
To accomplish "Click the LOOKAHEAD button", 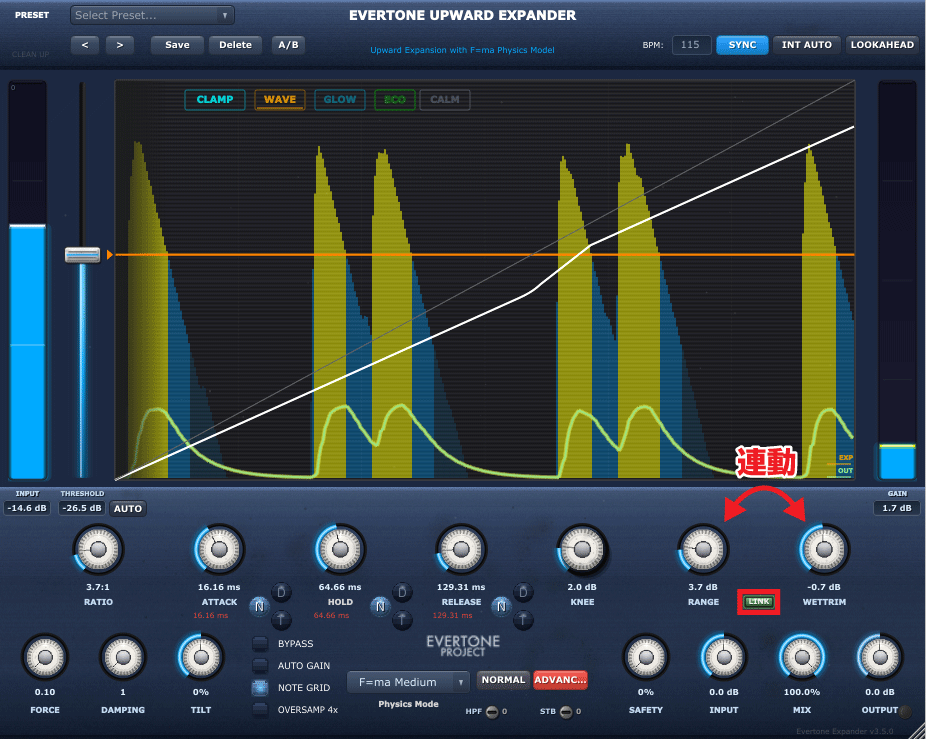I will [x=882, y=45].
